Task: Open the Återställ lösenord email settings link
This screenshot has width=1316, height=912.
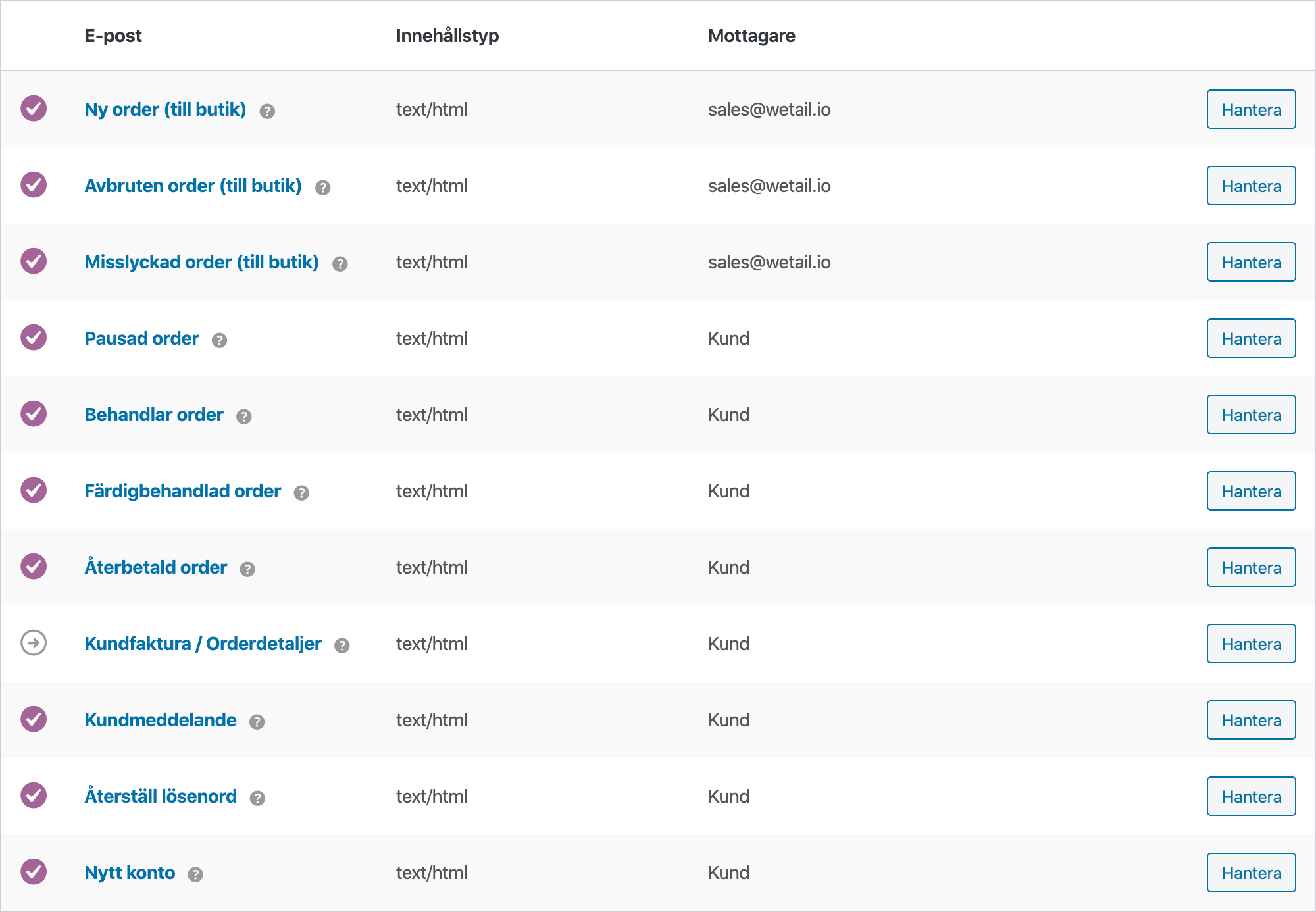Action: pos(161,796)
